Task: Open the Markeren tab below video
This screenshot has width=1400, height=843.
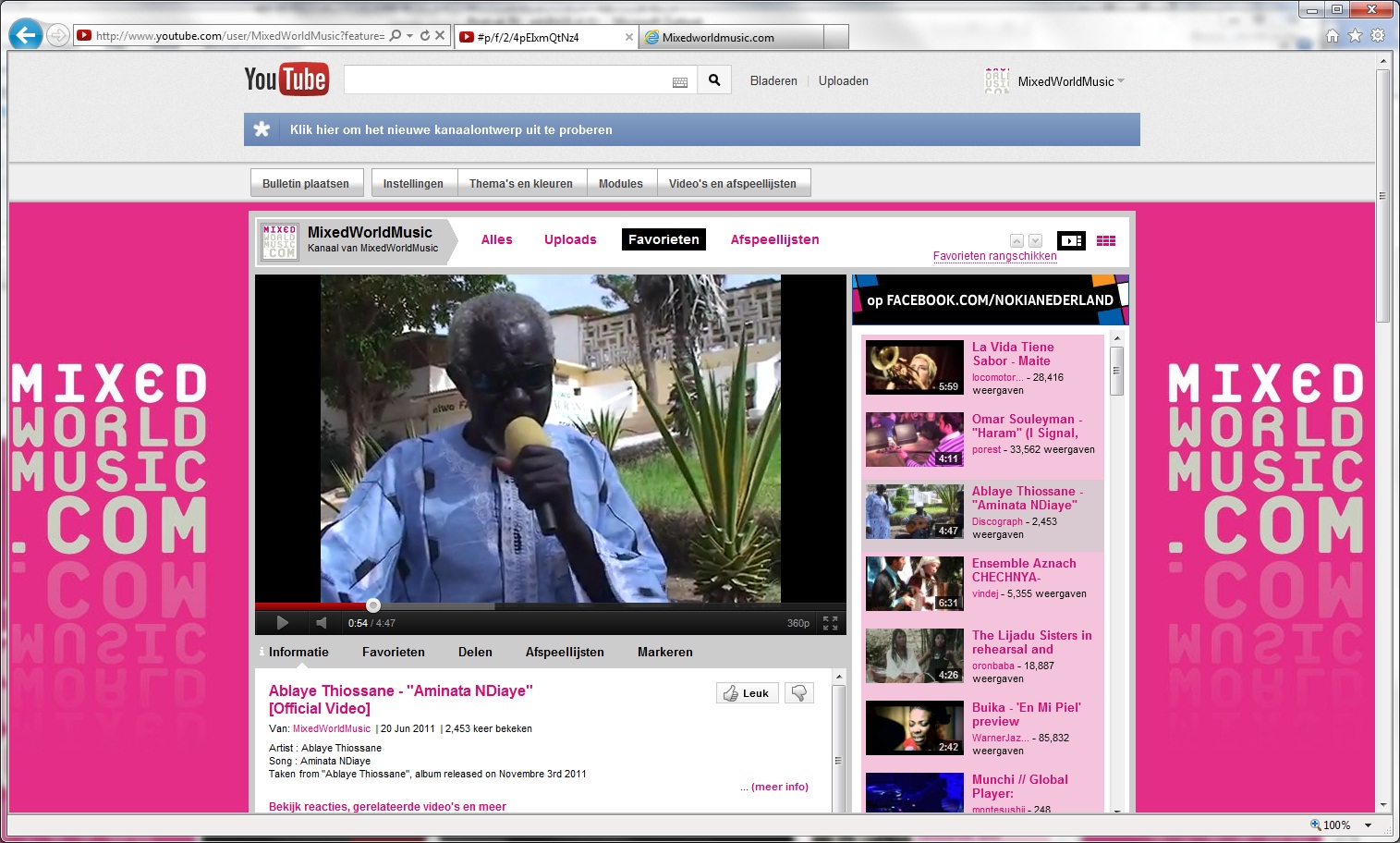Action: coord(665,652)
